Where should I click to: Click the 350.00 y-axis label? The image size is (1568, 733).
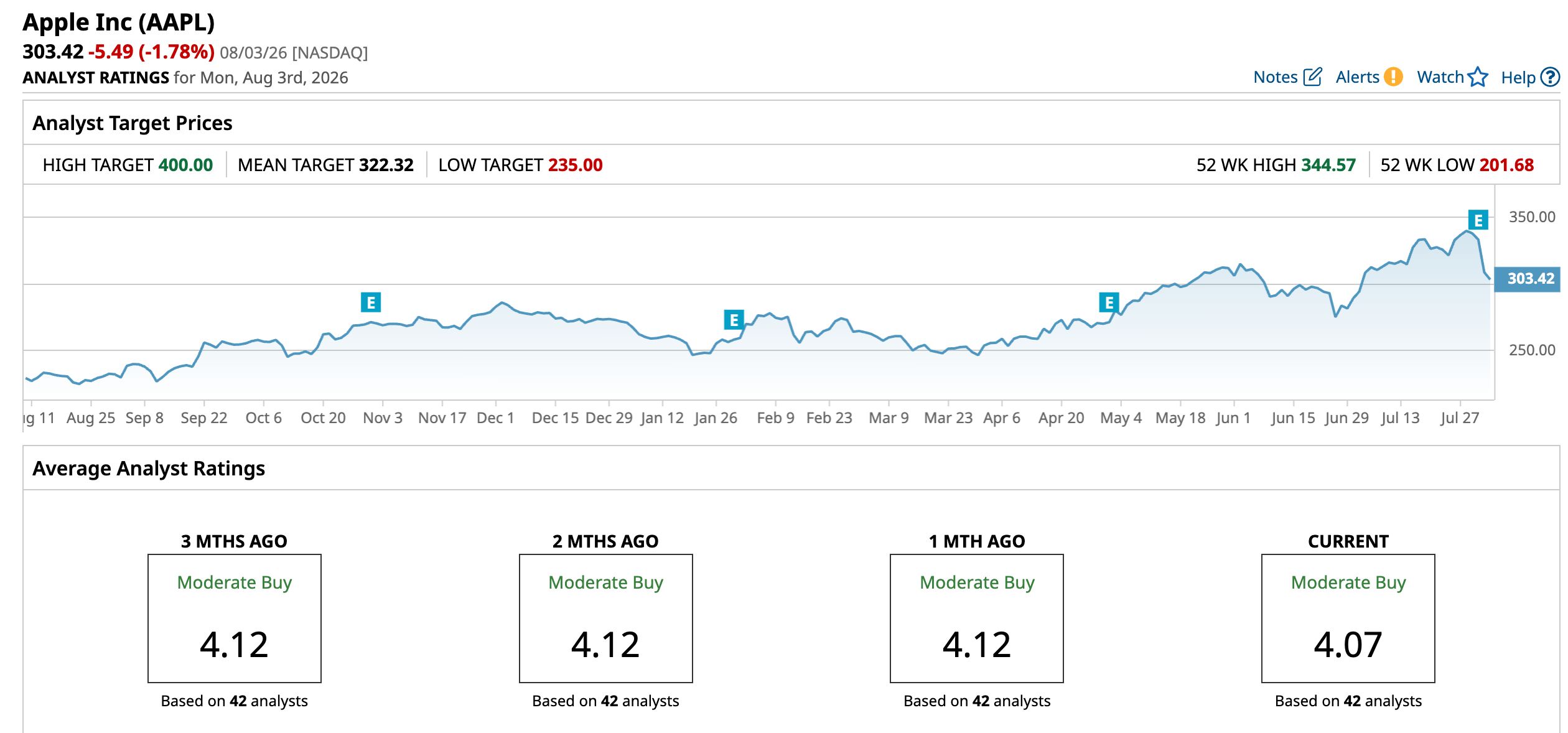[x=1532, y=217]
